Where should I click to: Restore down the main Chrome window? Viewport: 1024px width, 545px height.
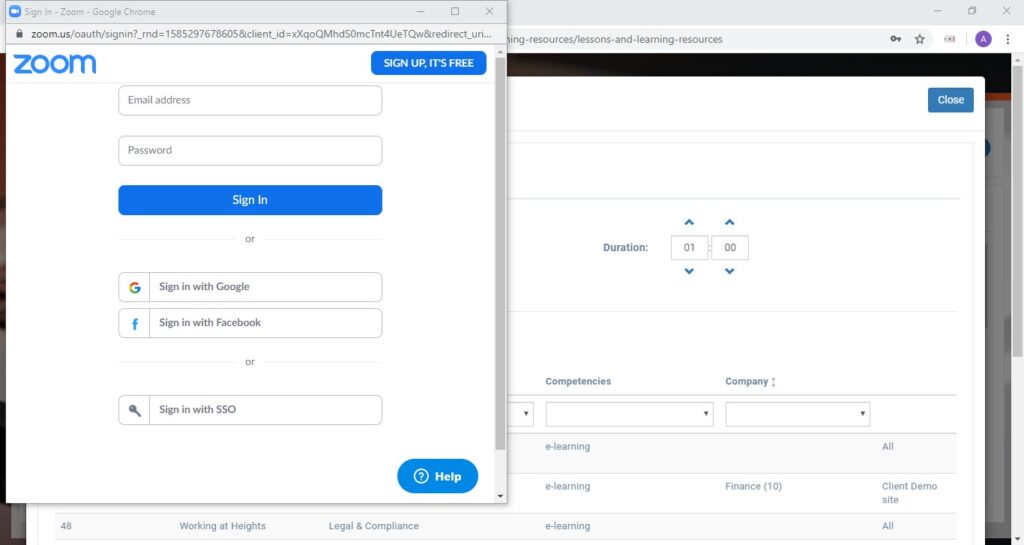pyautogui.click(x=972, y=10)
